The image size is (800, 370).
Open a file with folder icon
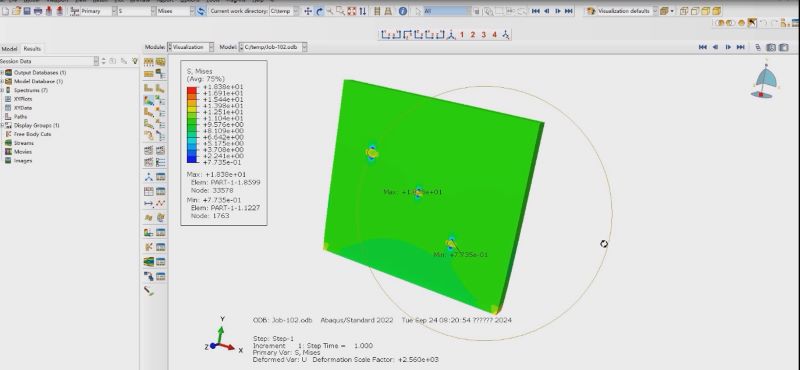click(x=16, y=11)
